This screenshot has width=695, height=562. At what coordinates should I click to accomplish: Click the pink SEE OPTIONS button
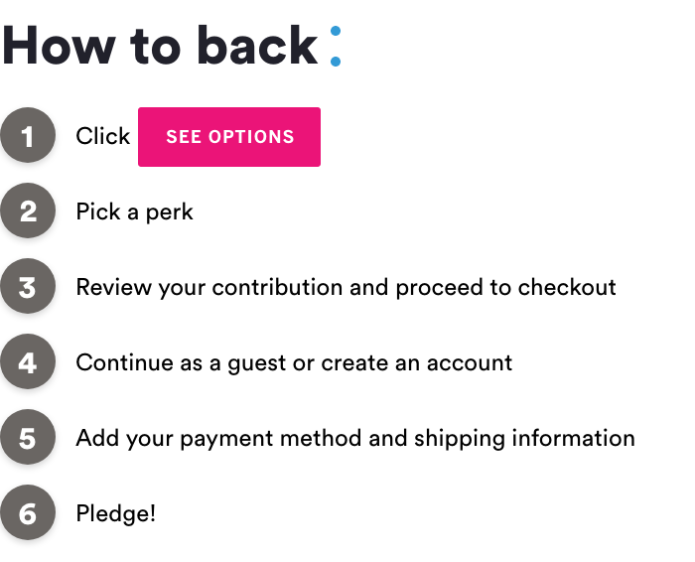(229, 137)
